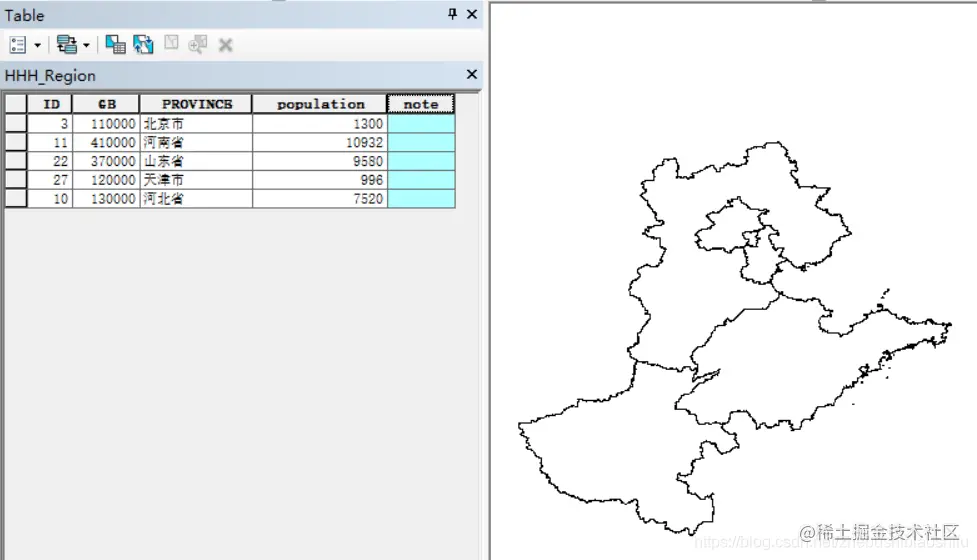This screenshot has height=560, width=977.
Task: Click the Switch Selection icon
Action: (x=143, y=45)
